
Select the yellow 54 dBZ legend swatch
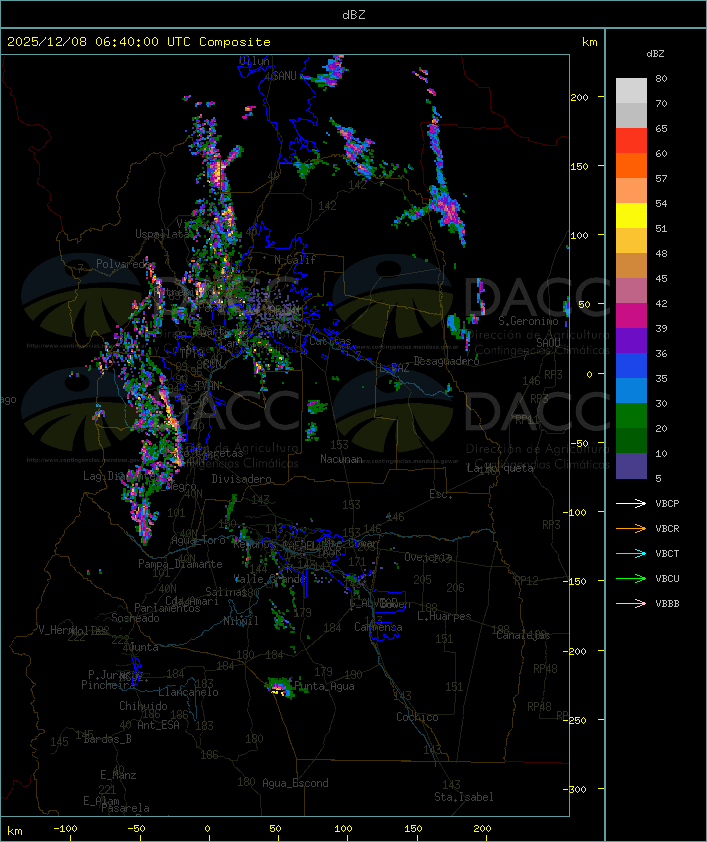pyautogui.click(x=631, y=216)
